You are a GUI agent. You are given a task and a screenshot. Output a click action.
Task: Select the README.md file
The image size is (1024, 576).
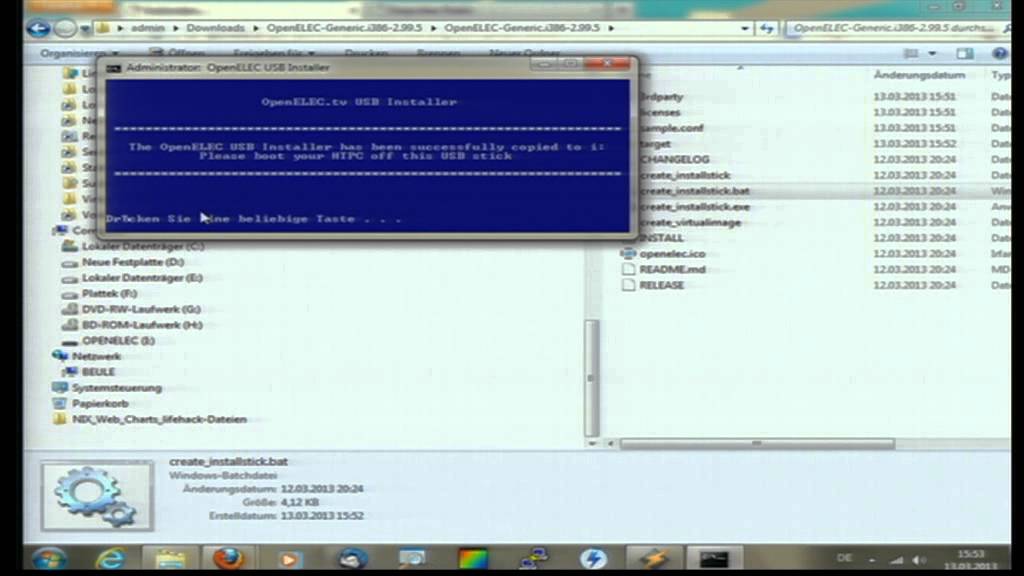(x=672, y=269)
